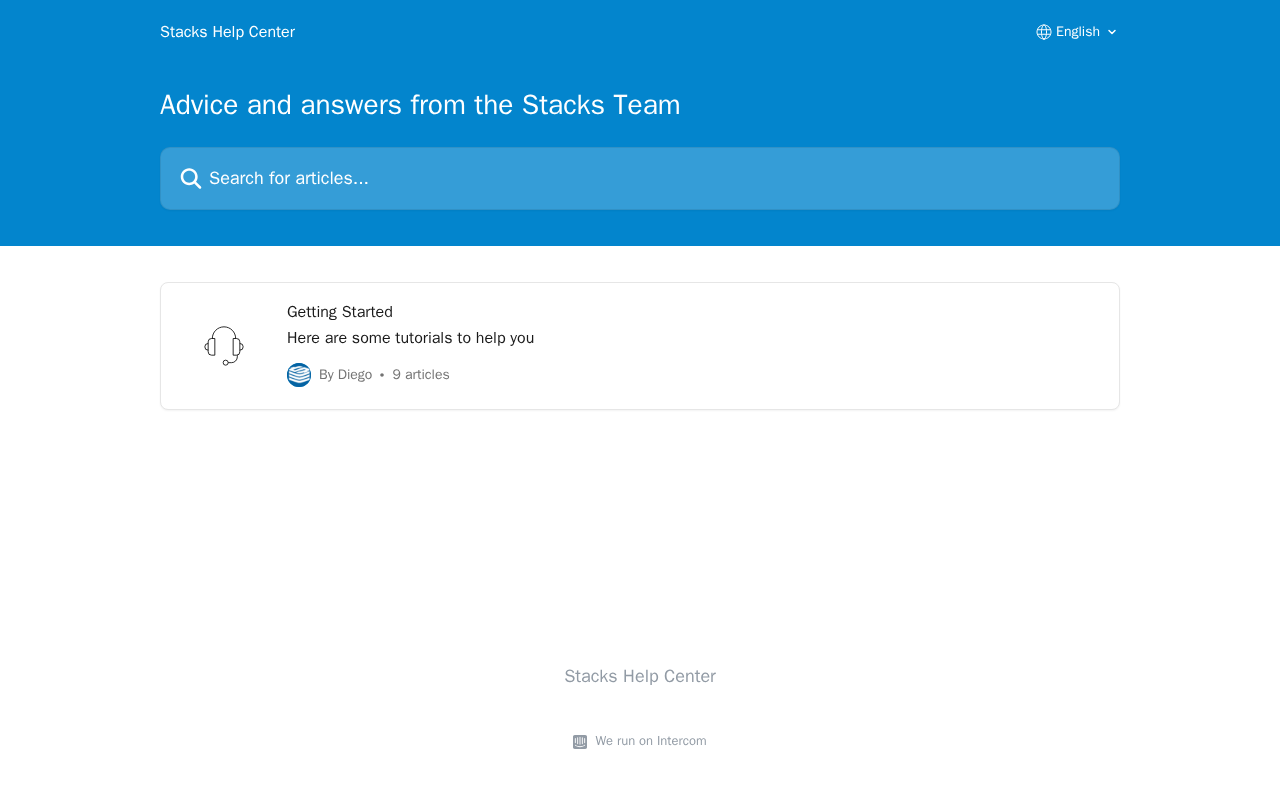Open the English language dropdown
This screenshot has width=1280, height=800.
(x=1077, y=32)
